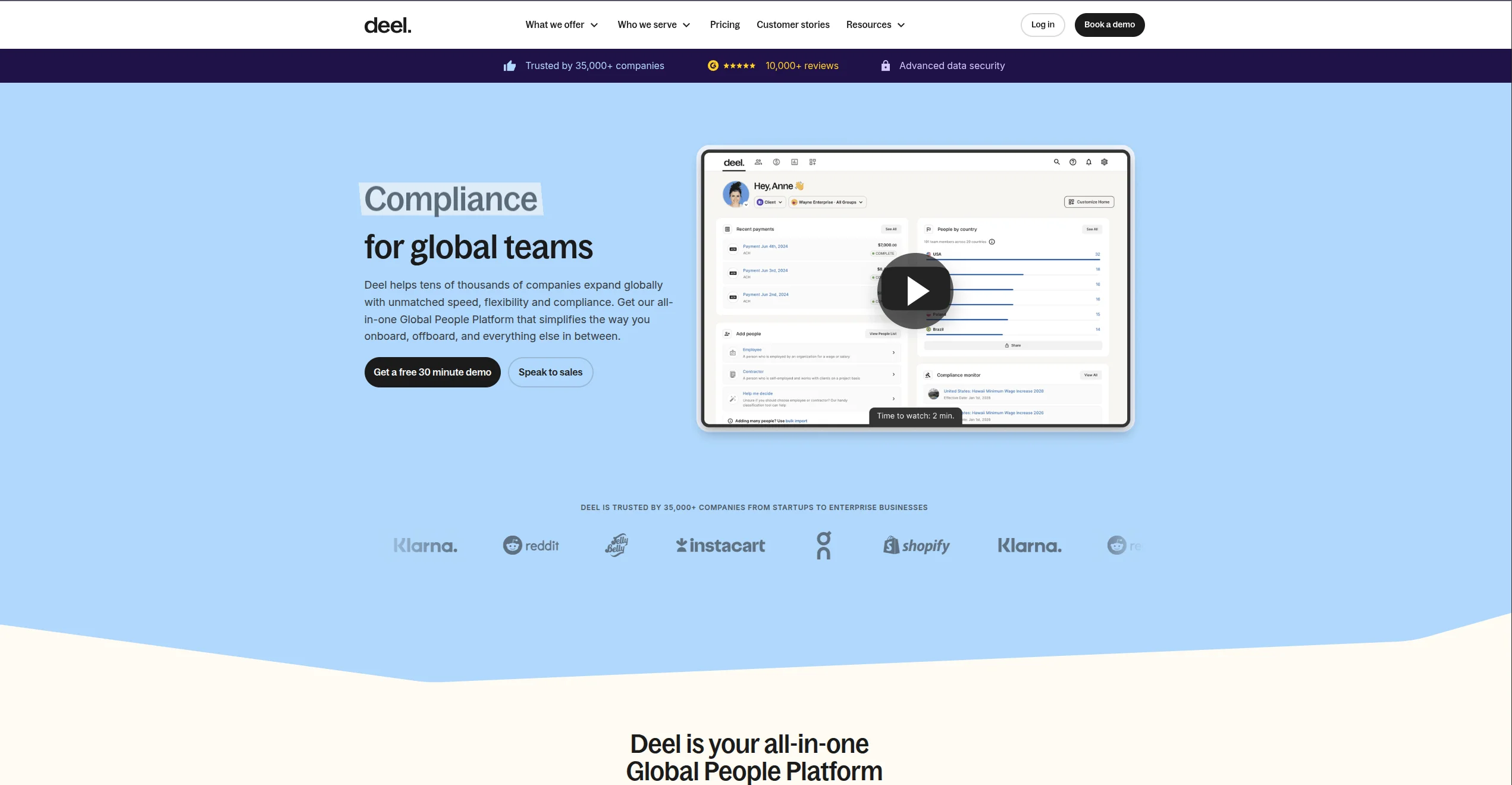Image resolution: width=1512 pixels, height=785 pixels.
Task: Expand the Who we serve dropdown
Action: point(653,25)
